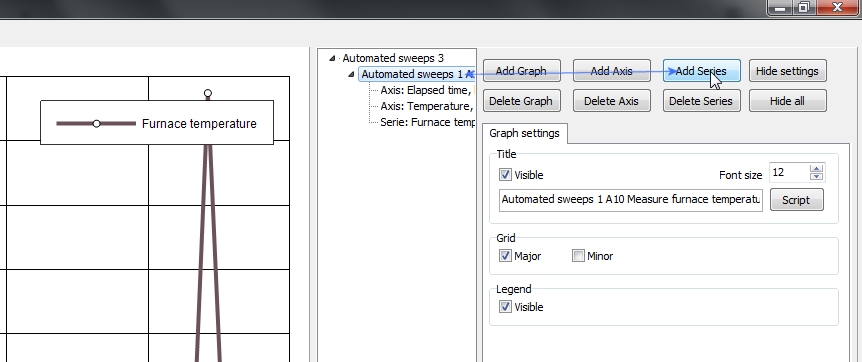Screen dimensions: 862x362
Task: Select Automated sweeps 3 in the tree
Action: point(393,58)
